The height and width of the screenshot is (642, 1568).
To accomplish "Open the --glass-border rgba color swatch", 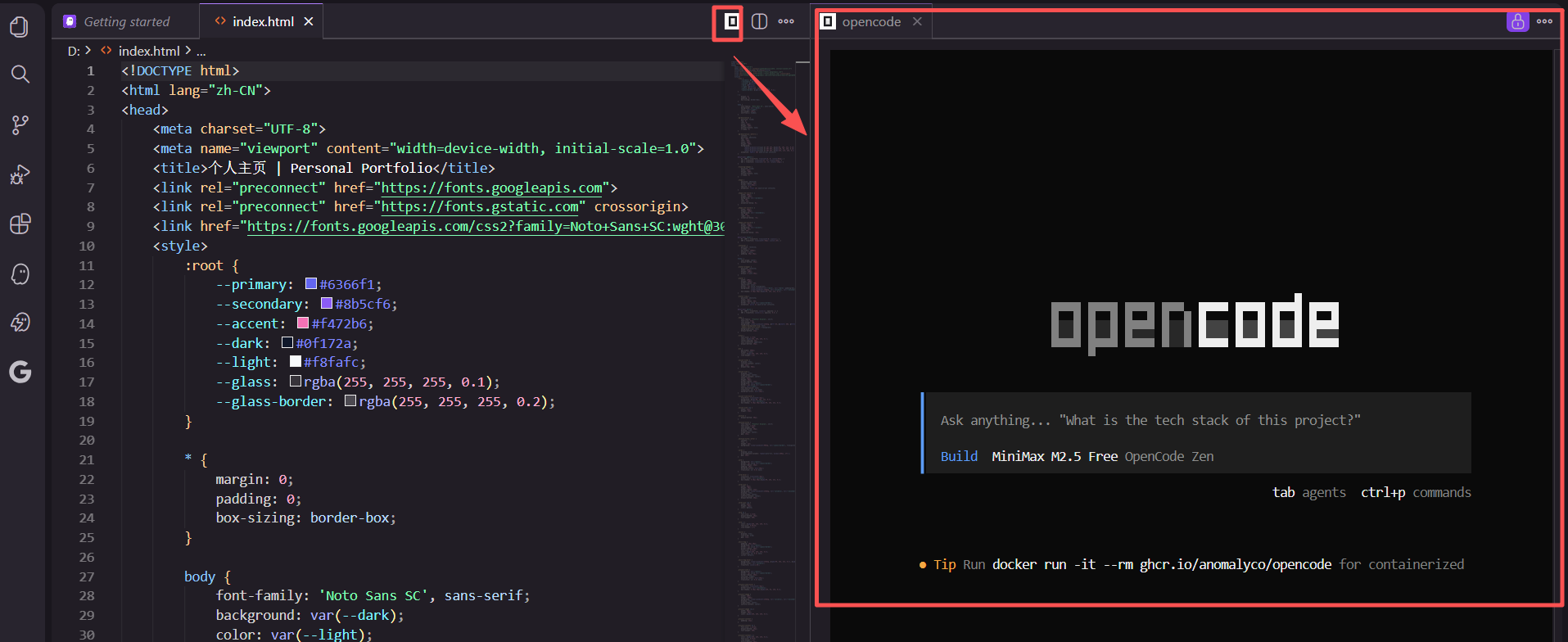I will [x=350, y=401].
